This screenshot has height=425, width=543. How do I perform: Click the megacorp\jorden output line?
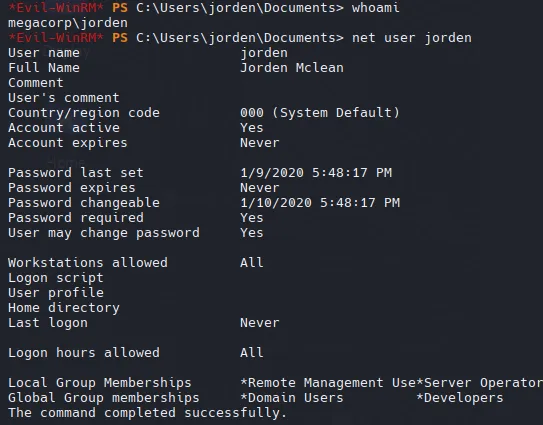pyautogui.click(x=68, y=23)
